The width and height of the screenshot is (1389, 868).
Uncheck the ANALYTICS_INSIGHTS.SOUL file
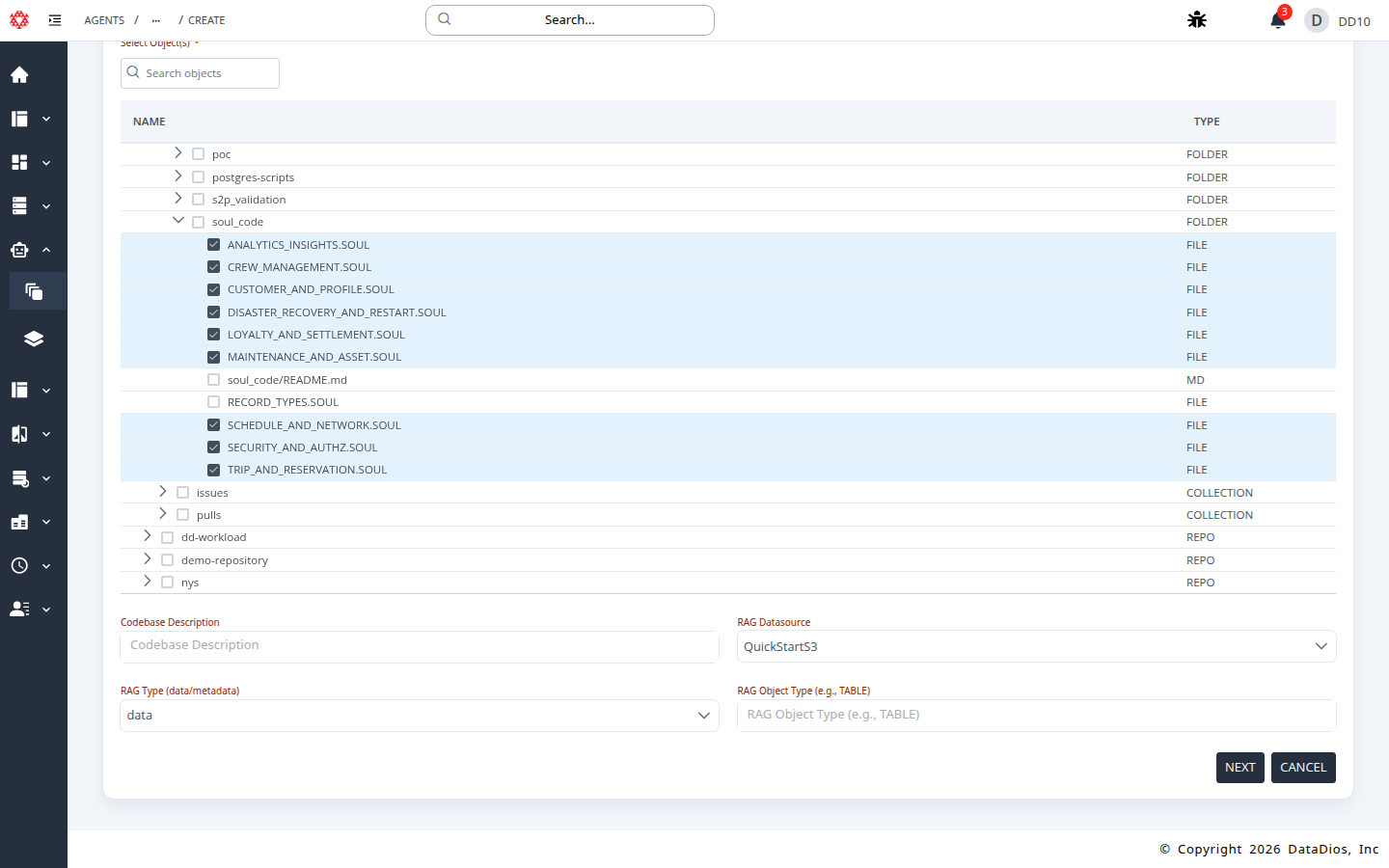pos(213,244)
